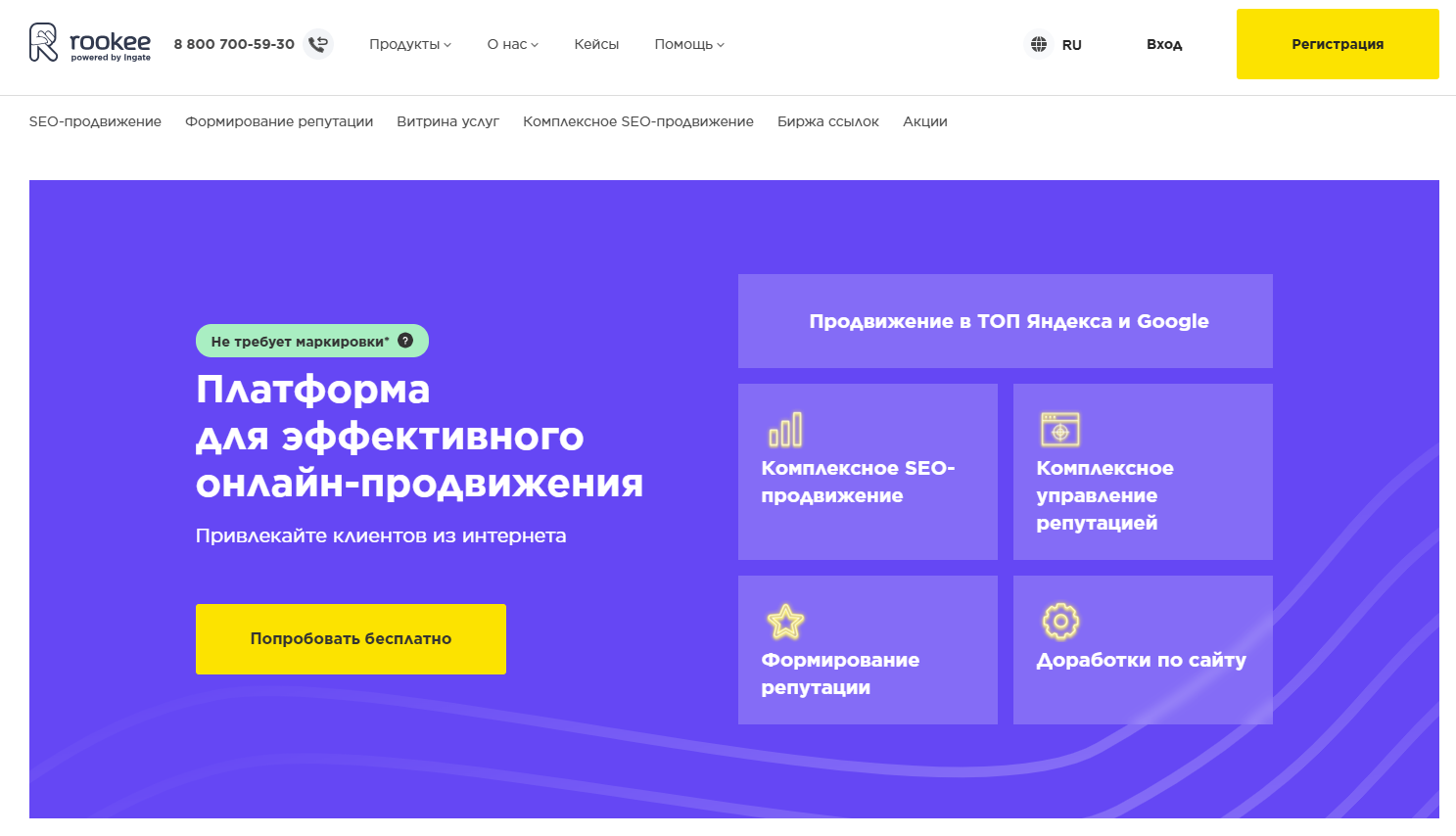Expand the О нас dropdown menu

pyautogui.click(x=513, y=44)
